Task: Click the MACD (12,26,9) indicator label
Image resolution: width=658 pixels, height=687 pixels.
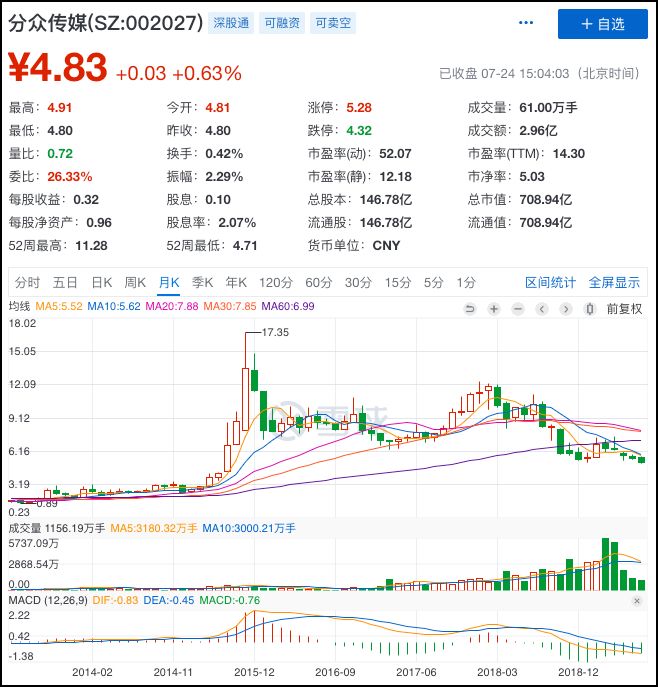Action: pyautogui.click(x=48, y=600)
